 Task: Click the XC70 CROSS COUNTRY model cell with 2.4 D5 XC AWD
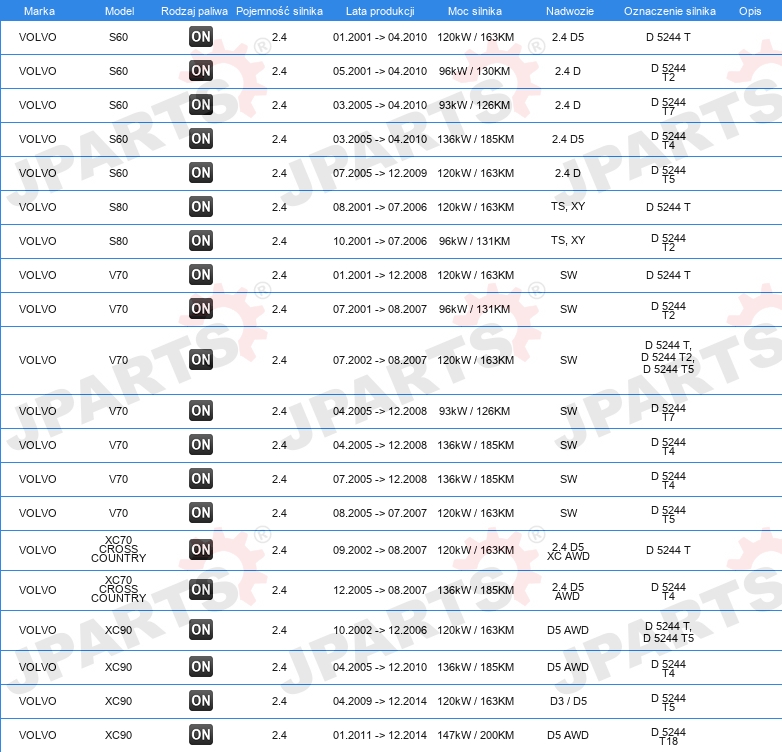[118, 549]
